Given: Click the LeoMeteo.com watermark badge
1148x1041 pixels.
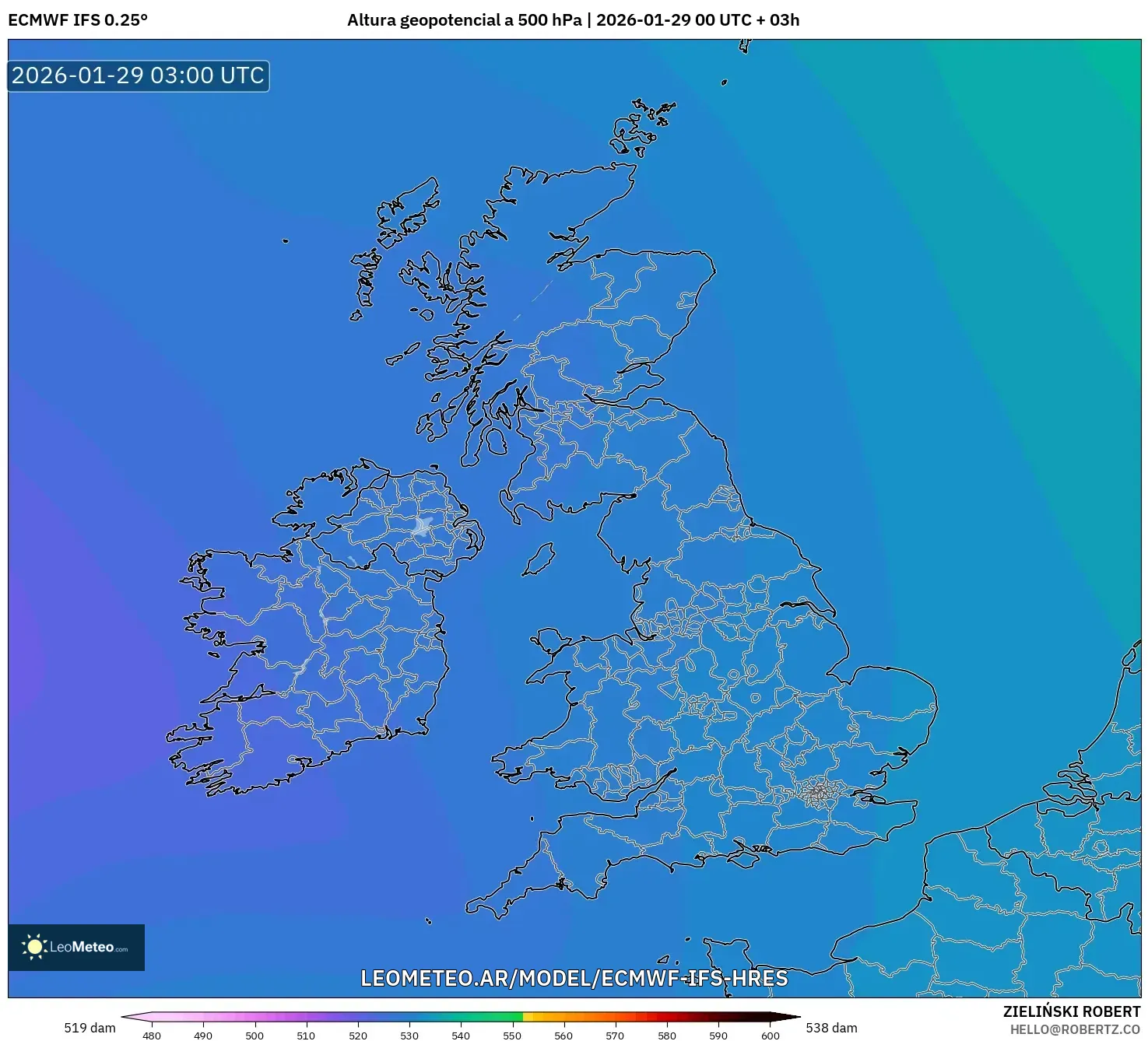Looking at the screenshot, I should (75, 946).
